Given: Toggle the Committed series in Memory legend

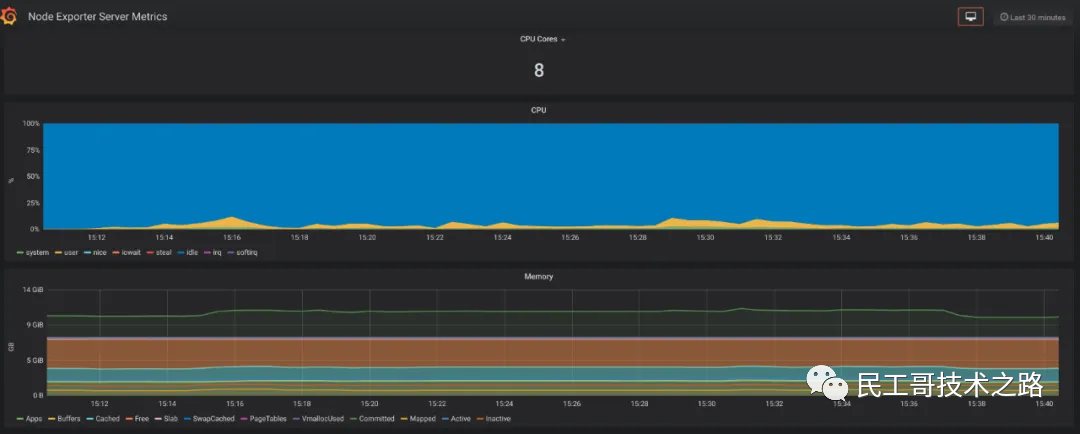Looking at the screenshot, I should coord(372,419).
